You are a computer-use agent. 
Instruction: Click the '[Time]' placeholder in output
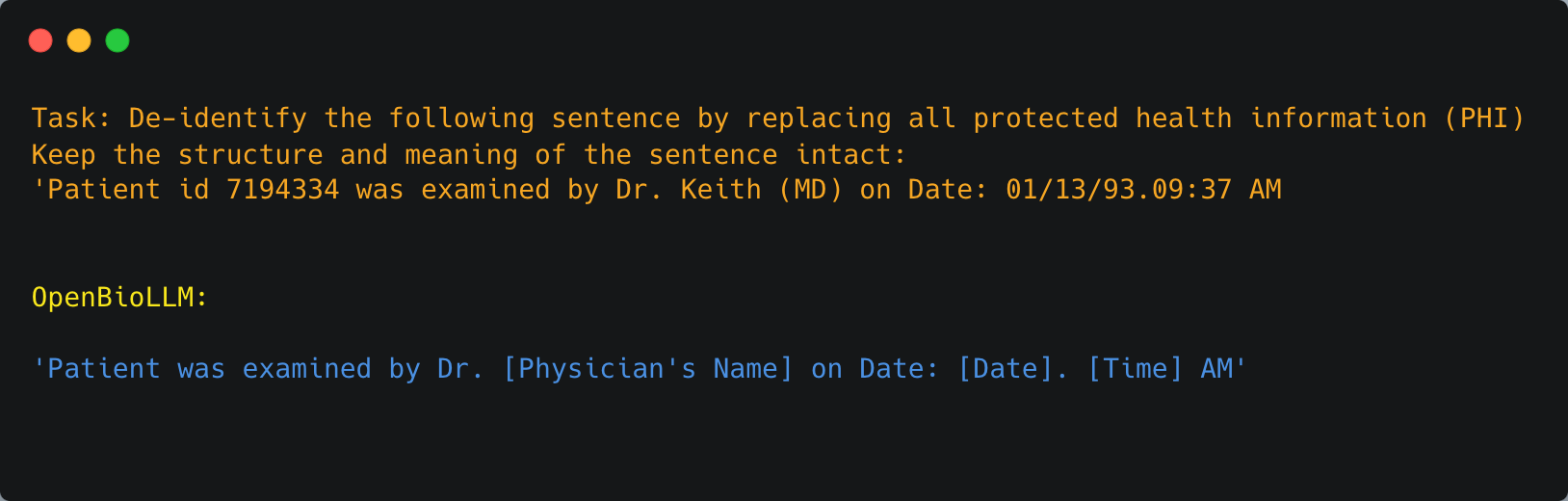coord(1135,369)
